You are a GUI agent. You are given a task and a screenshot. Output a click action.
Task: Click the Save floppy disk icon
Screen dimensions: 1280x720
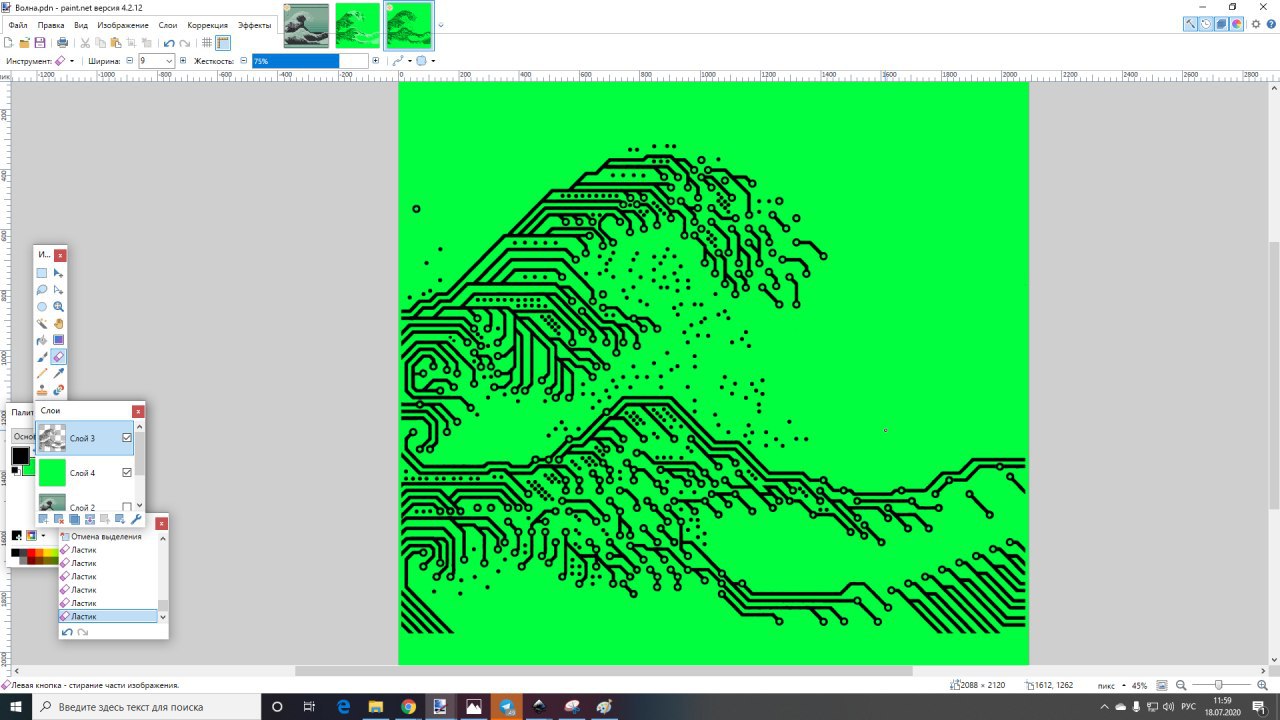tap(40, 43)
